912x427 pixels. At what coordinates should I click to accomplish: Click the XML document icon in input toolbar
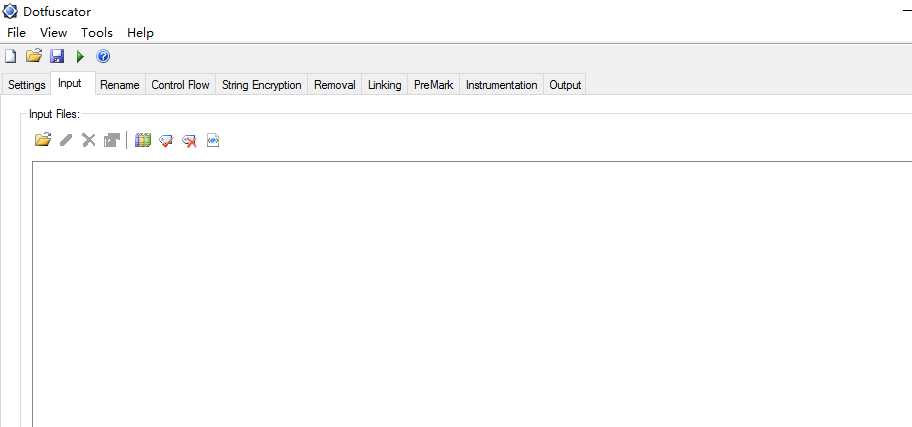pyautogui.click(x=213, y=140)
